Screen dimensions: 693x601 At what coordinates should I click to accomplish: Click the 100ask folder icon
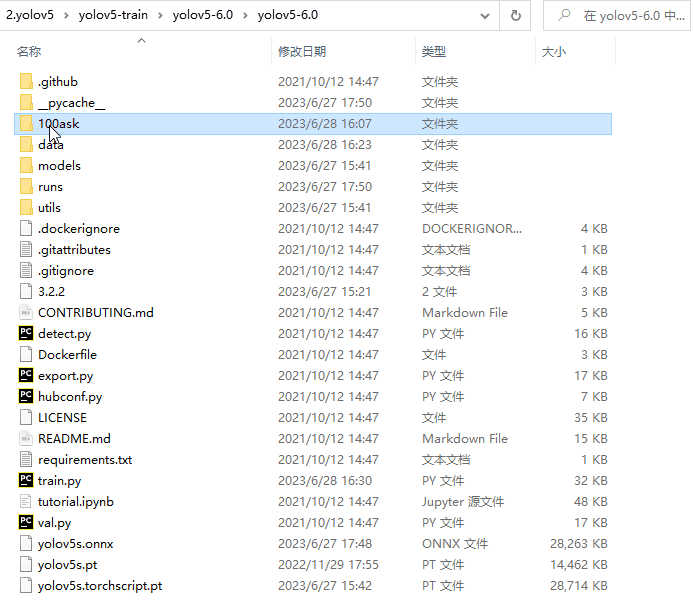(x=26, y=123)
